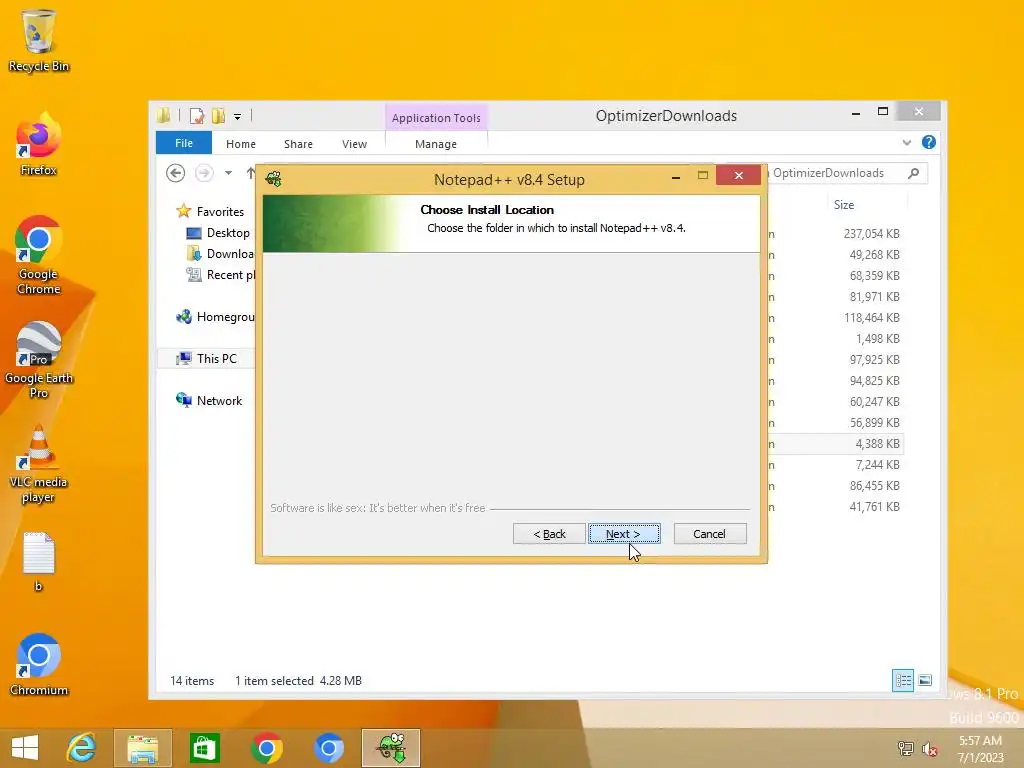This screenshot has height=768, width=1024.
Task: Click the Back button in Setup
Action: (549, 534)
